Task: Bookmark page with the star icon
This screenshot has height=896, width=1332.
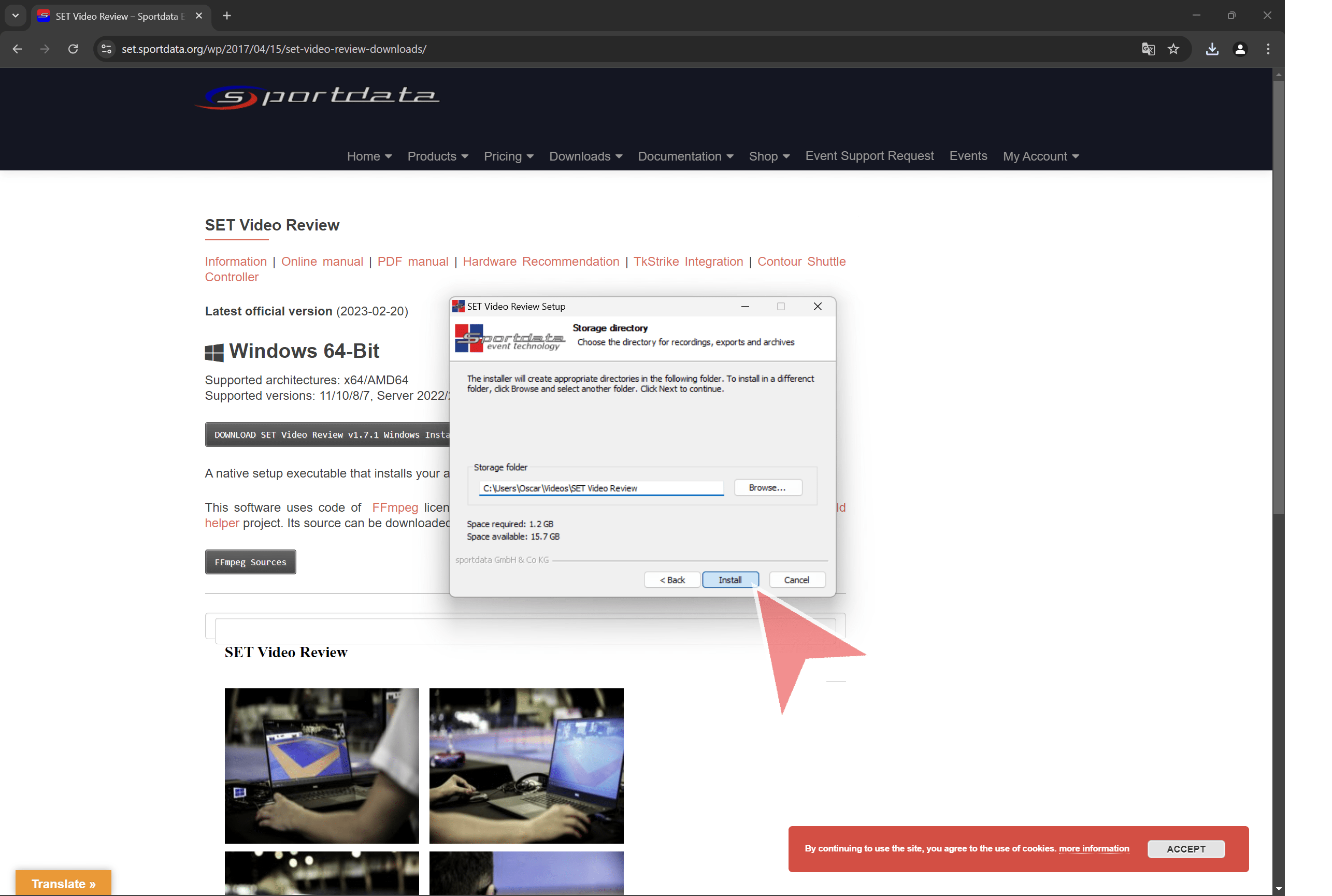Action: point(1173,49)
